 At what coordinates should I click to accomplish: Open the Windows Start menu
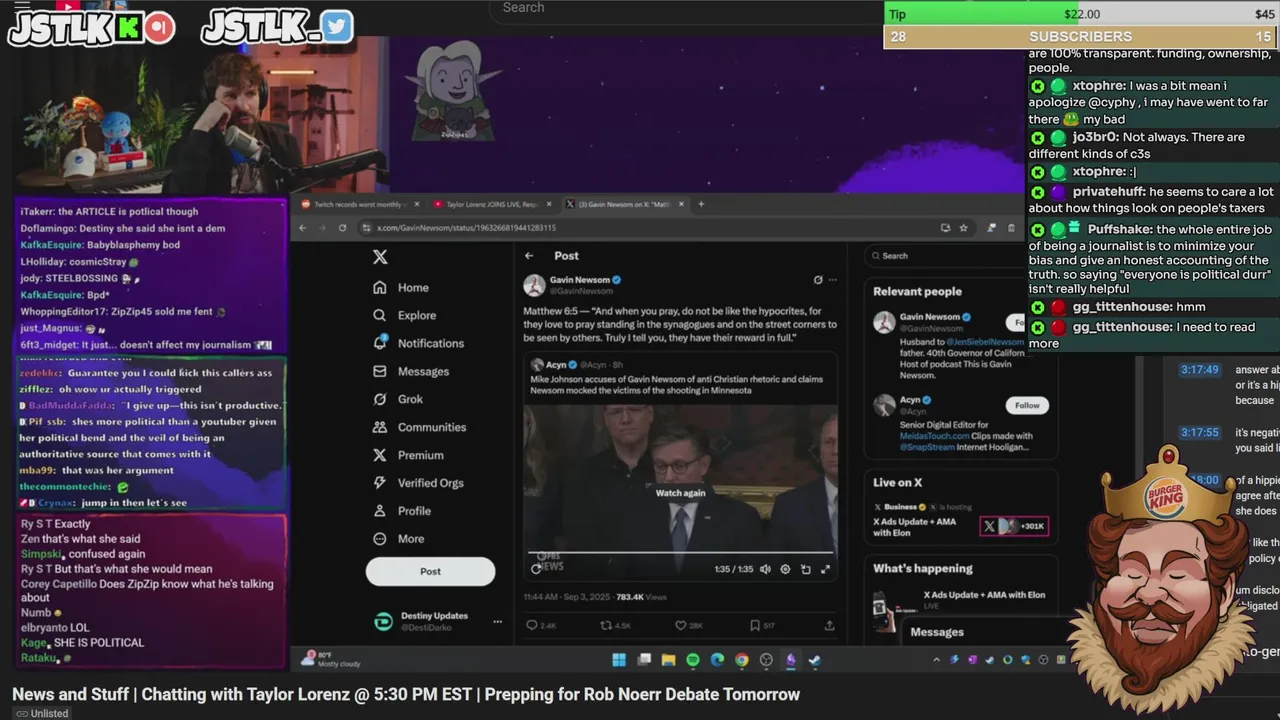tap(619, 660)
